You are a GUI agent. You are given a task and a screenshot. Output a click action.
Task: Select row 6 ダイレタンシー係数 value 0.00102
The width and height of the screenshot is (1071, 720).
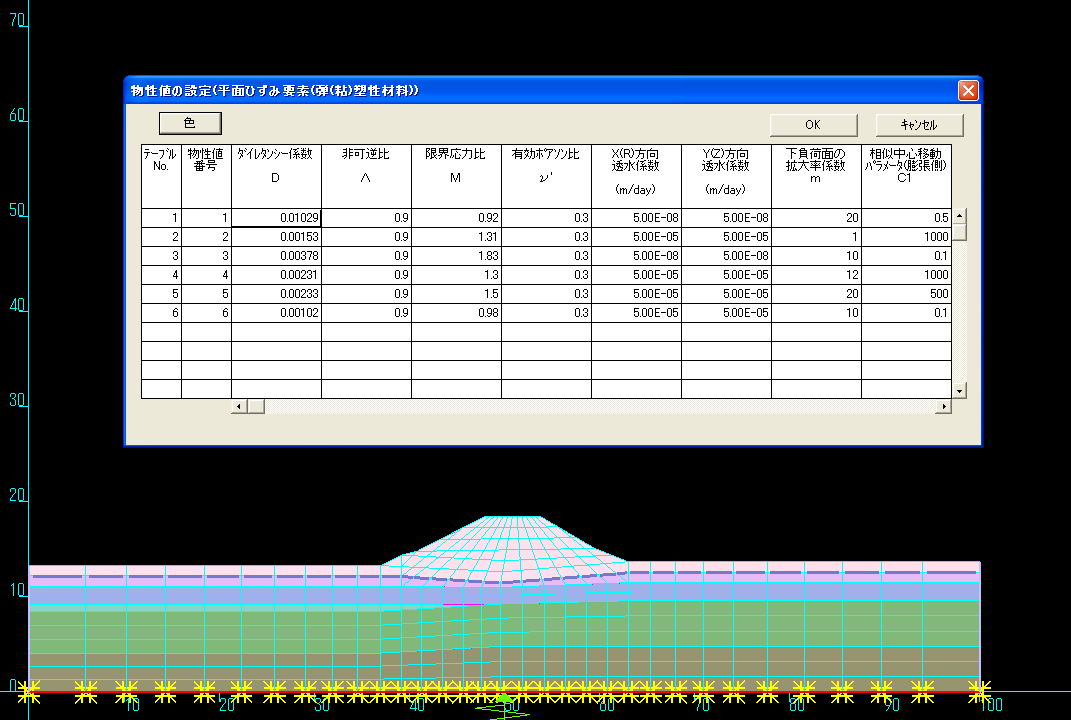[276, 313]
